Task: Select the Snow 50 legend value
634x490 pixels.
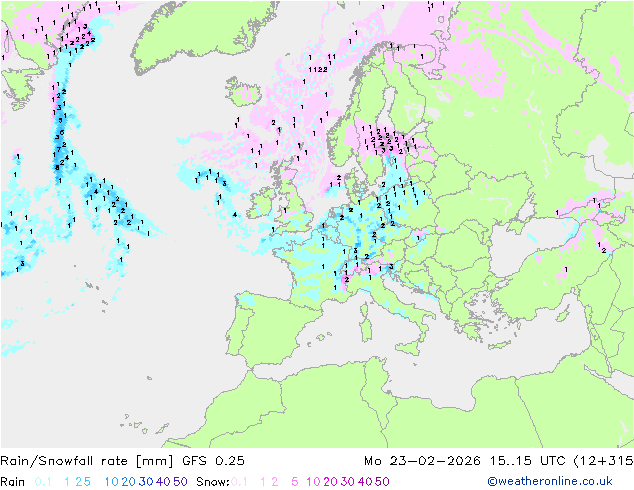Action: click(382, 482)
